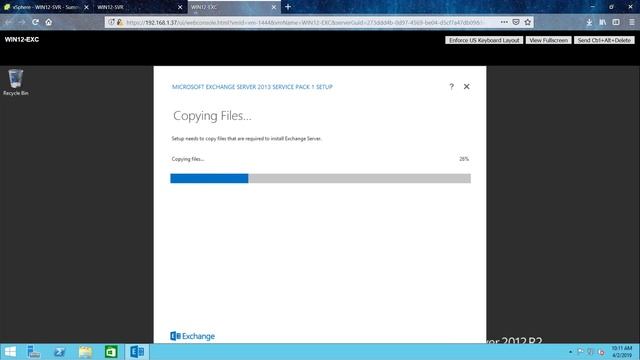Open a new browser tab
Viewport: 640px width, 360px height.
(x=288, y=7)
